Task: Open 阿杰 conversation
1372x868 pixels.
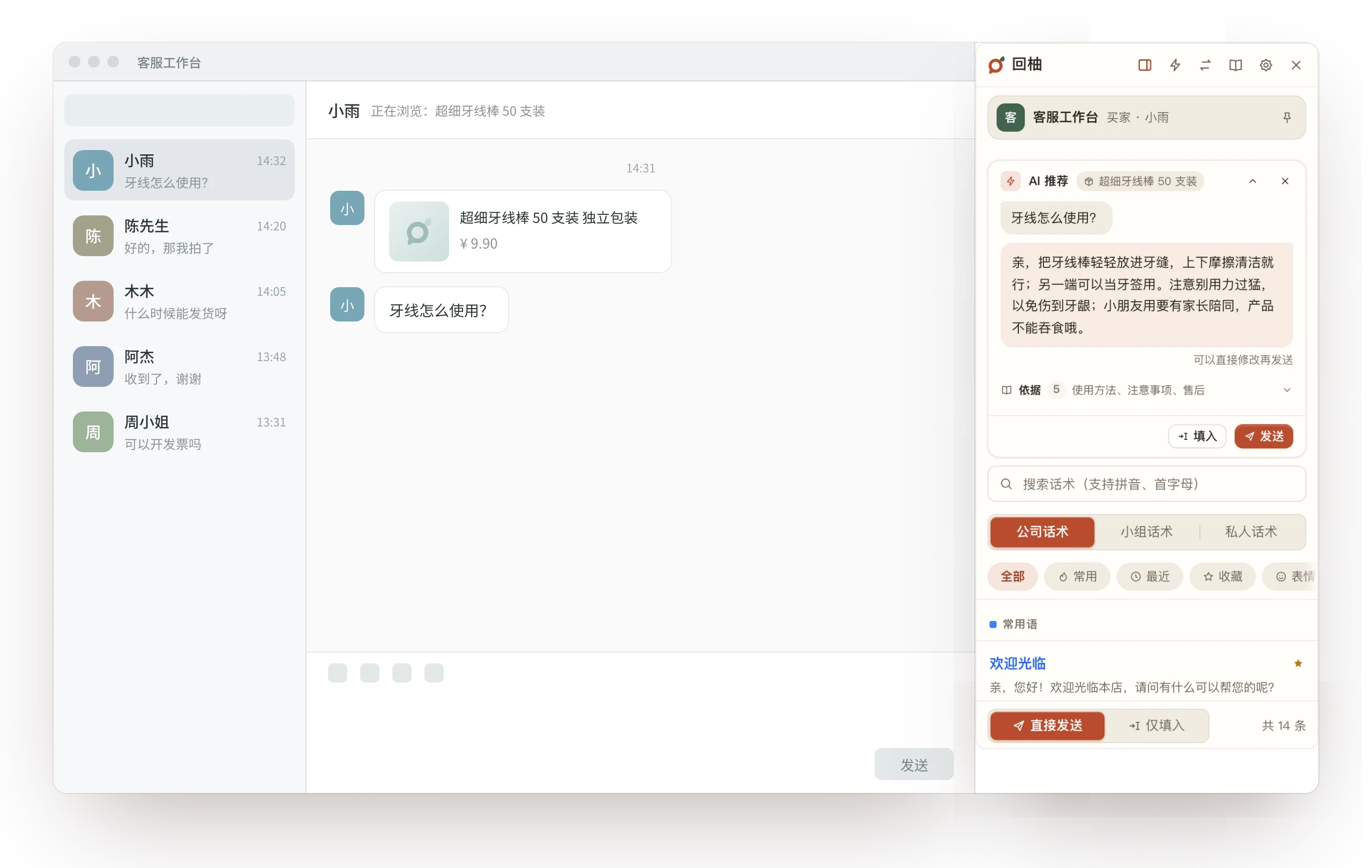Action: click(180, 367)
